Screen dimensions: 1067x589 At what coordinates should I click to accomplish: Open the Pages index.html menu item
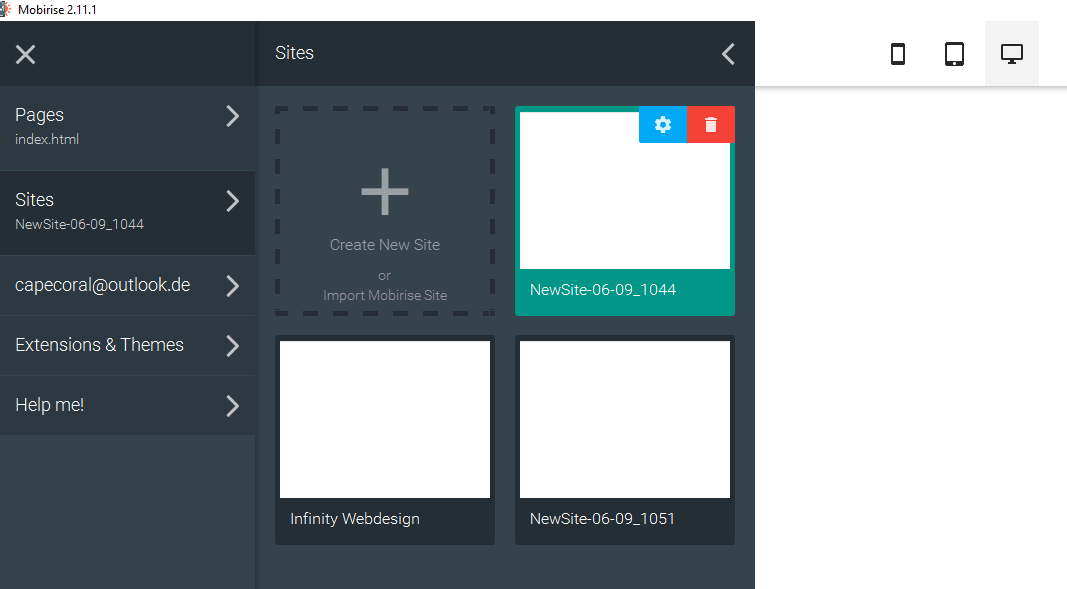100,126
